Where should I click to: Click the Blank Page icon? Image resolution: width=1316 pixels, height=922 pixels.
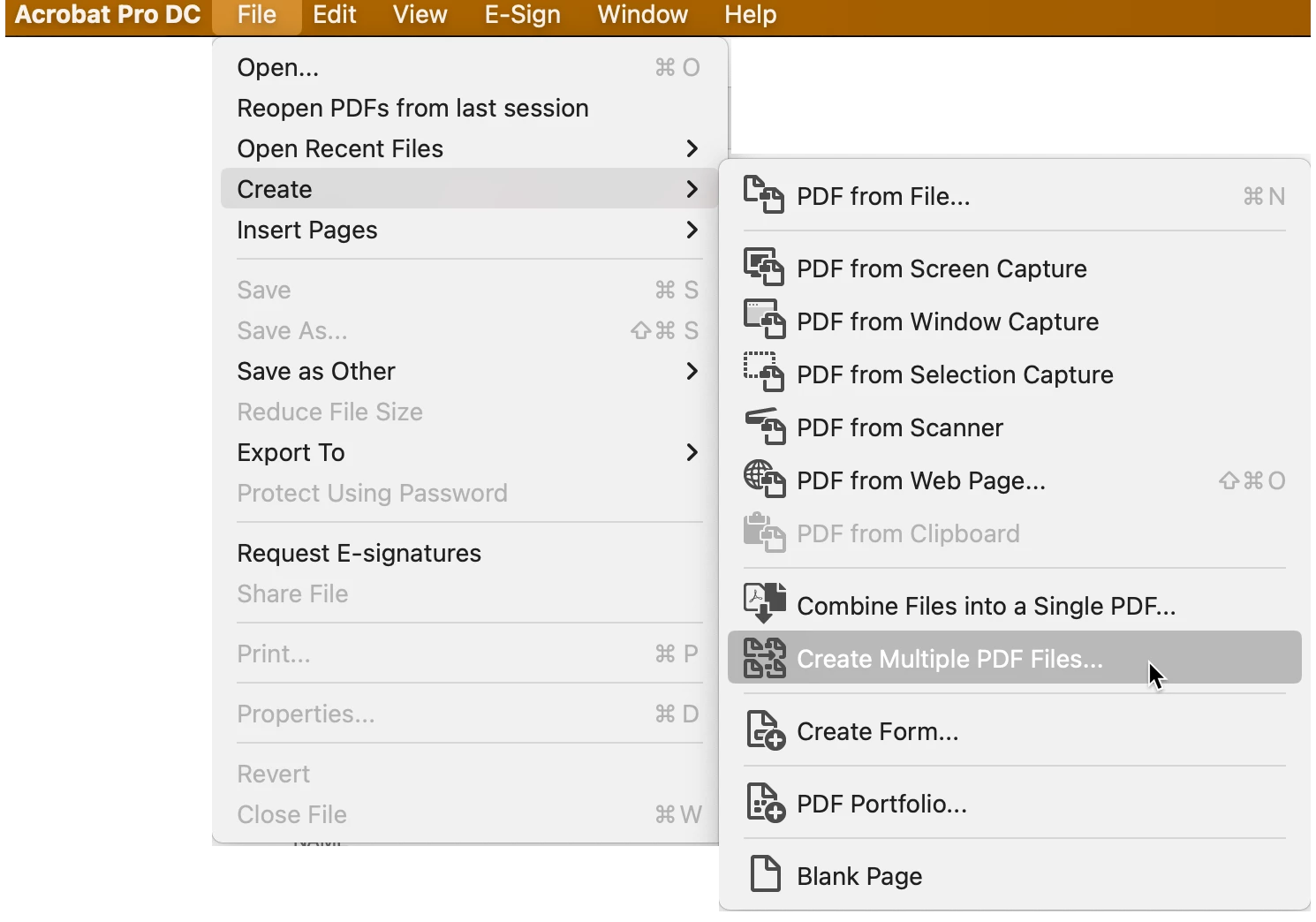pos(765,874)
